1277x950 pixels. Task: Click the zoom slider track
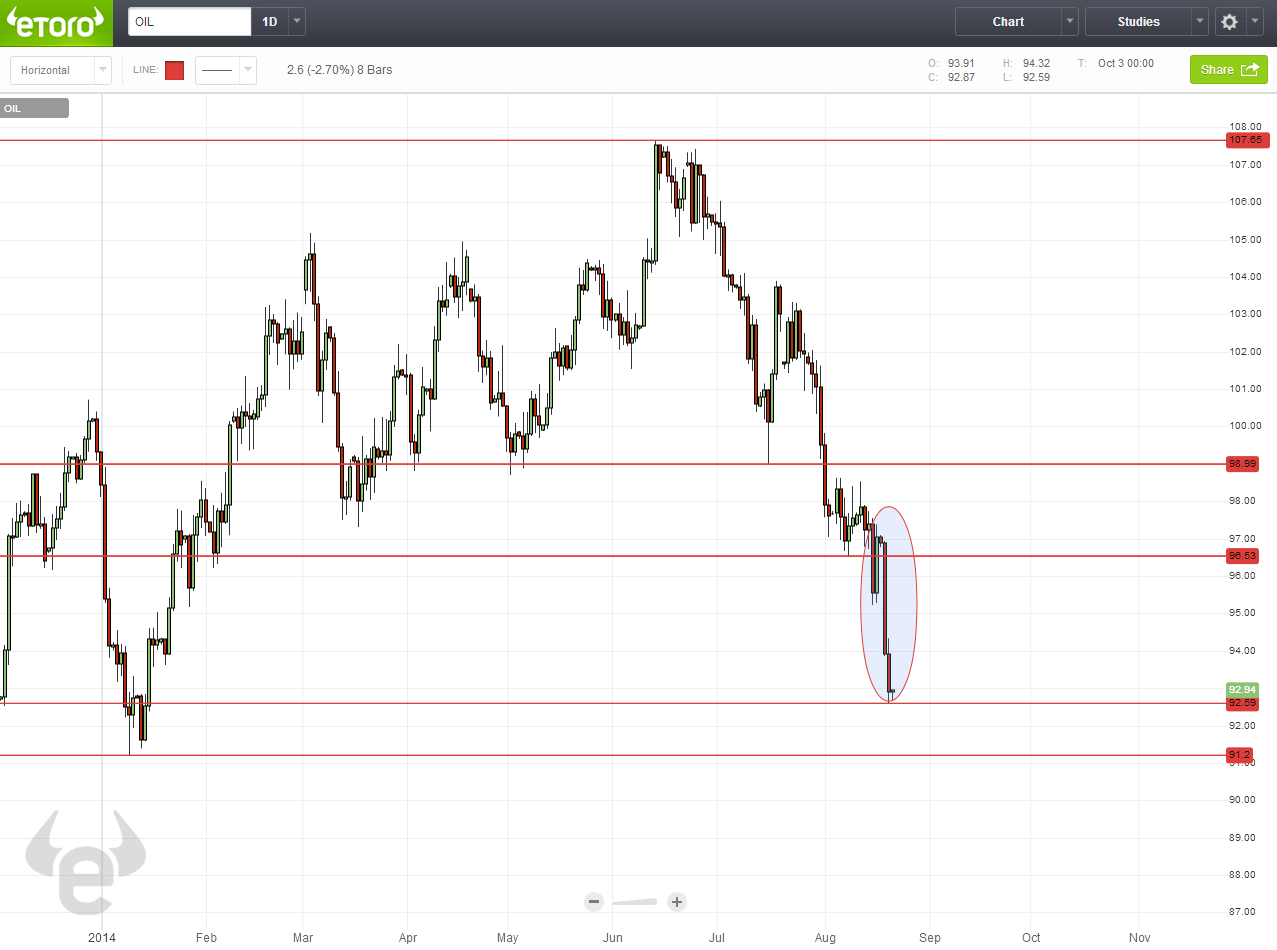635,902
